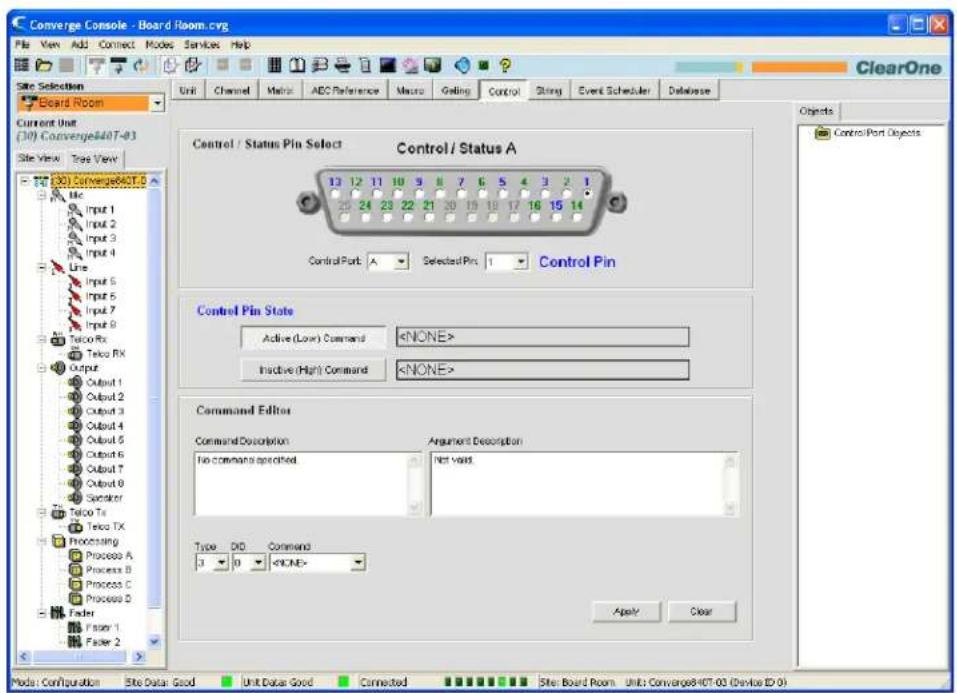Open the File menu

tap(22, 45)
